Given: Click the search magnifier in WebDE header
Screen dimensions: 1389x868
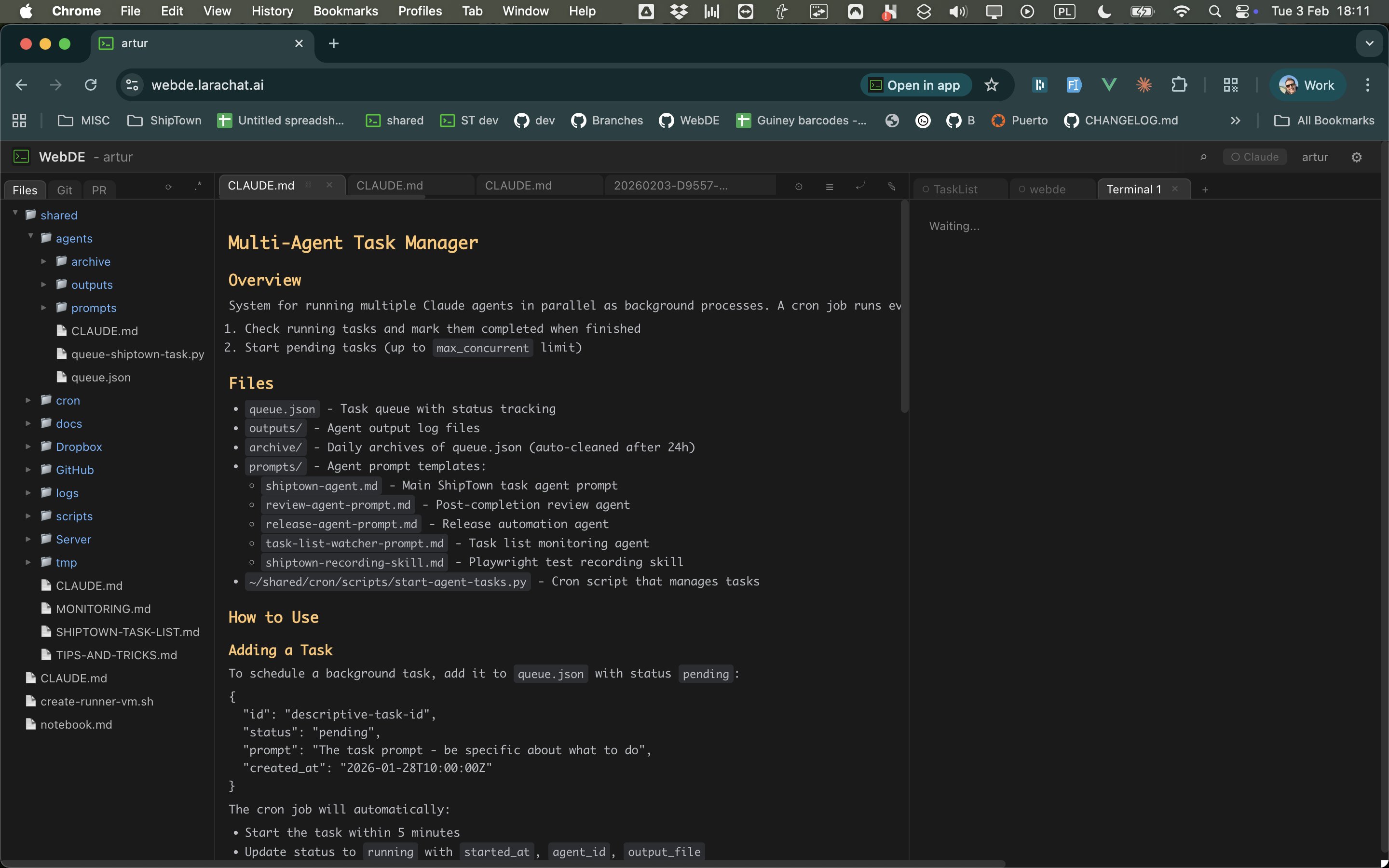Looking at the screenshot, I should pos(1204,157).
